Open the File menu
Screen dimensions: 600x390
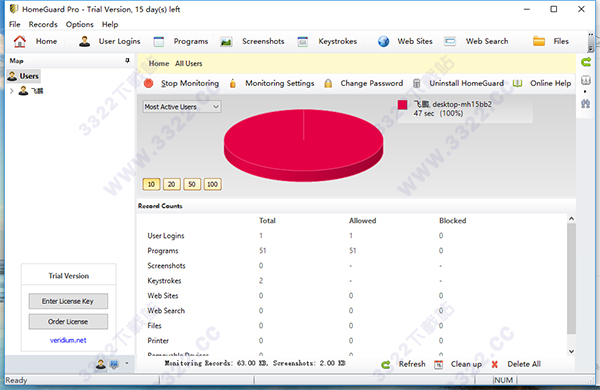[15, 24]
